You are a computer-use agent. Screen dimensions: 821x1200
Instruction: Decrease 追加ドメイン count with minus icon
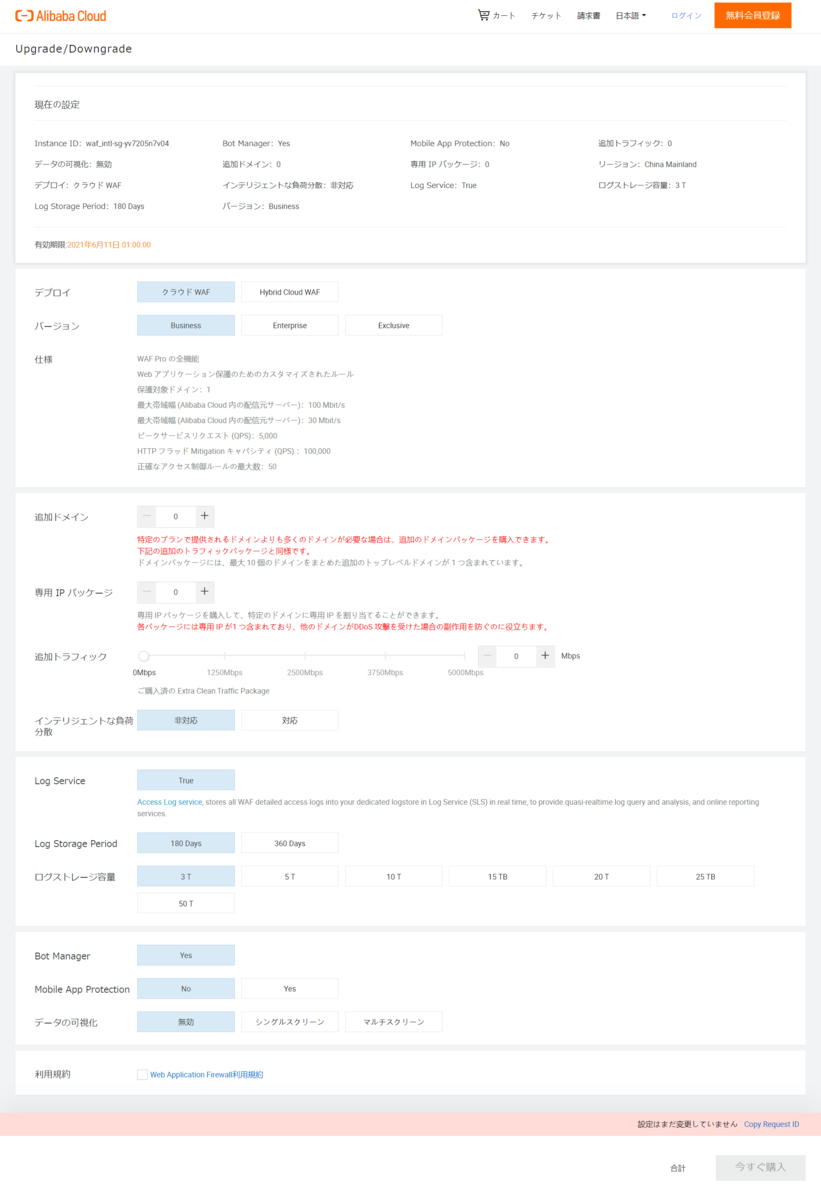pyautogui.click(x=147, y=516)
